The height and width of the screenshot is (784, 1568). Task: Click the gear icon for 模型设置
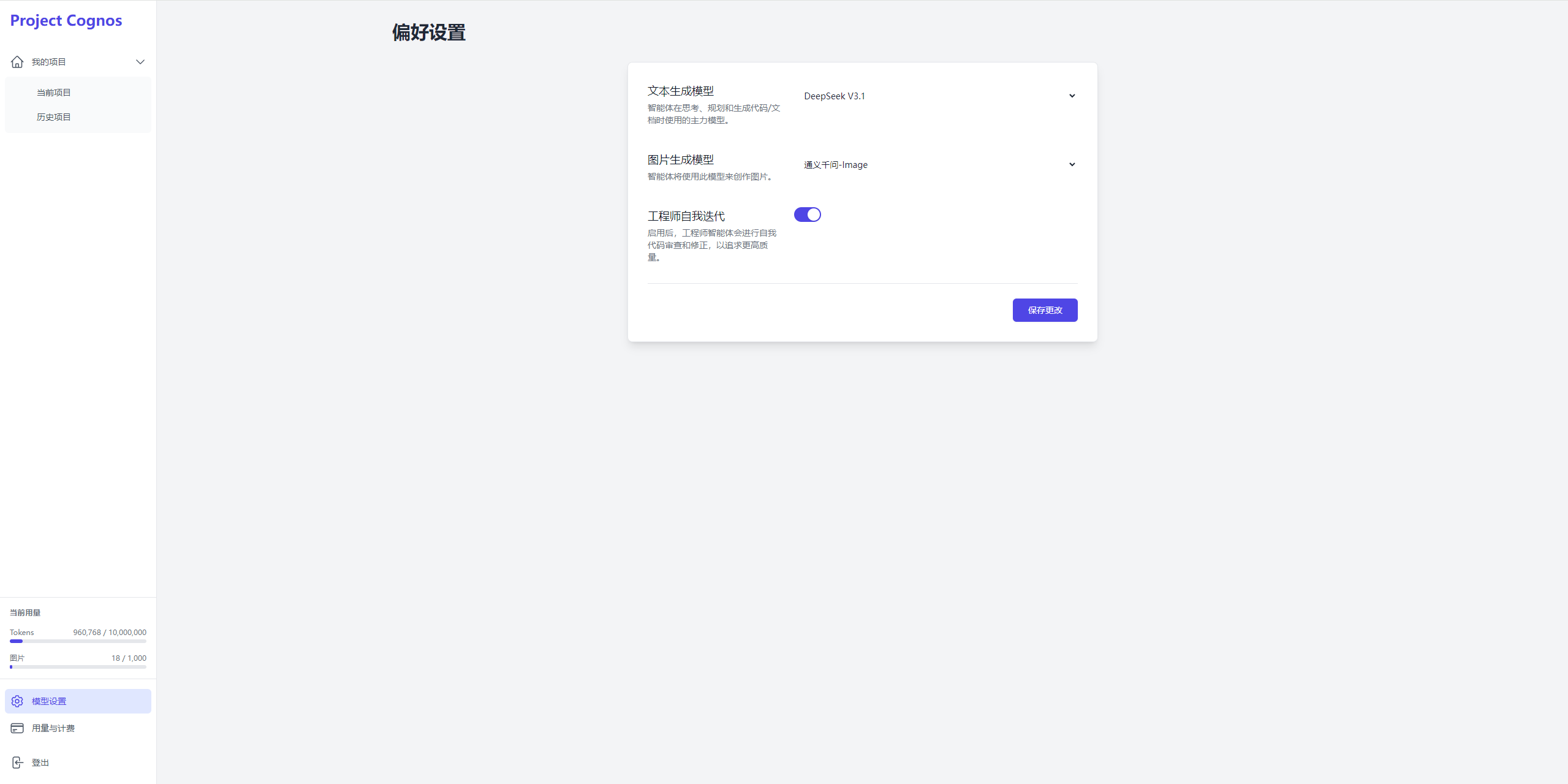17,701
